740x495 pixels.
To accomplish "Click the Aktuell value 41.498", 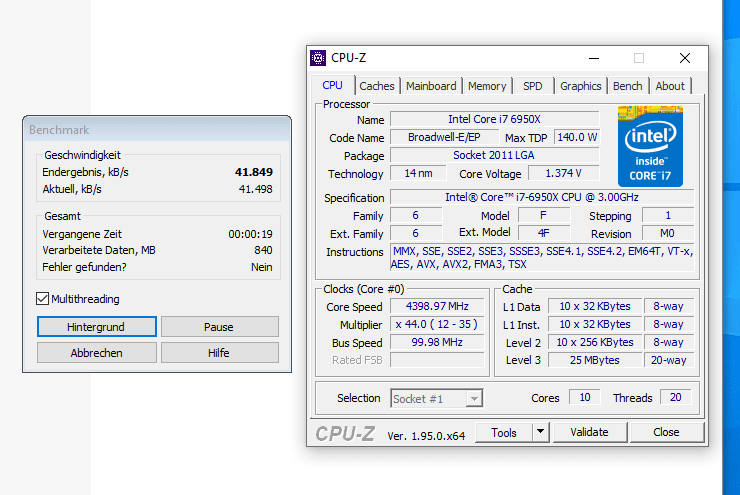I will (x=255, y=189).
